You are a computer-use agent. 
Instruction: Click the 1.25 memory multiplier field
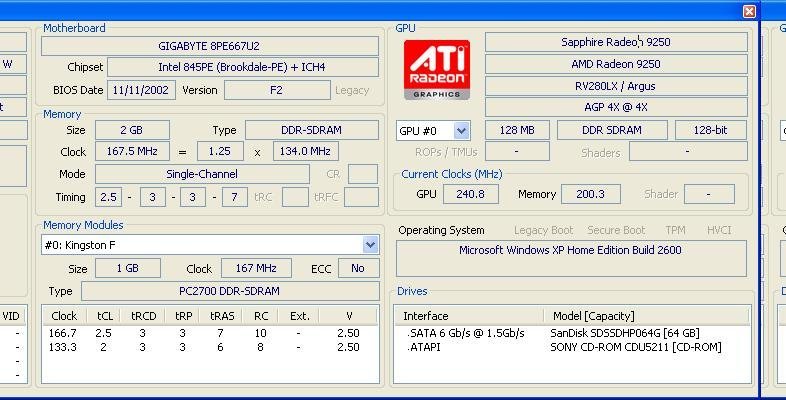[x=220, y=151]
